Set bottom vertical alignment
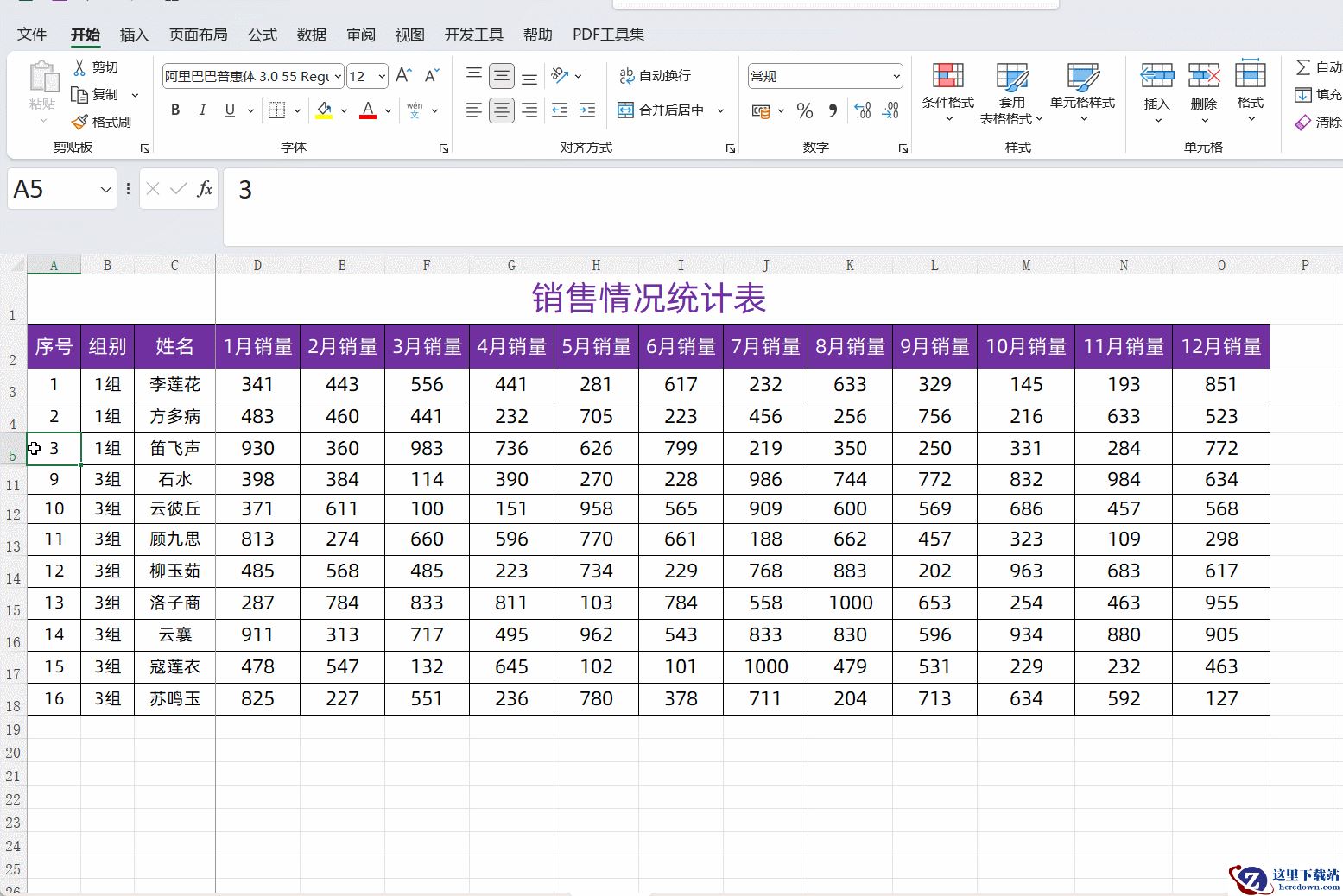This screenshot has width=1343, height=896. (x=529, y=76)
